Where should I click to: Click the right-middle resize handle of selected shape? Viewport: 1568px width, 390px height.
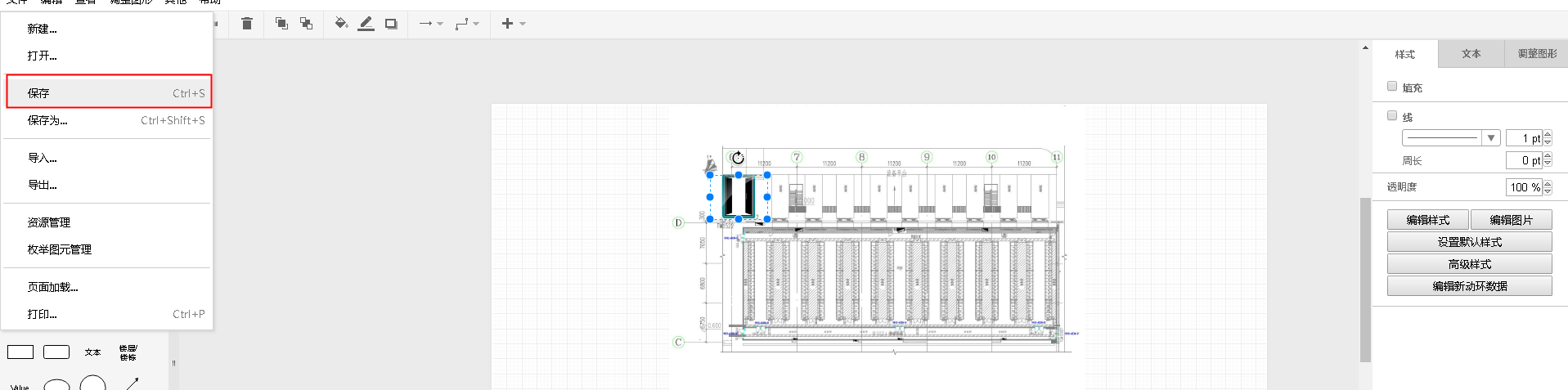point(767,197)
